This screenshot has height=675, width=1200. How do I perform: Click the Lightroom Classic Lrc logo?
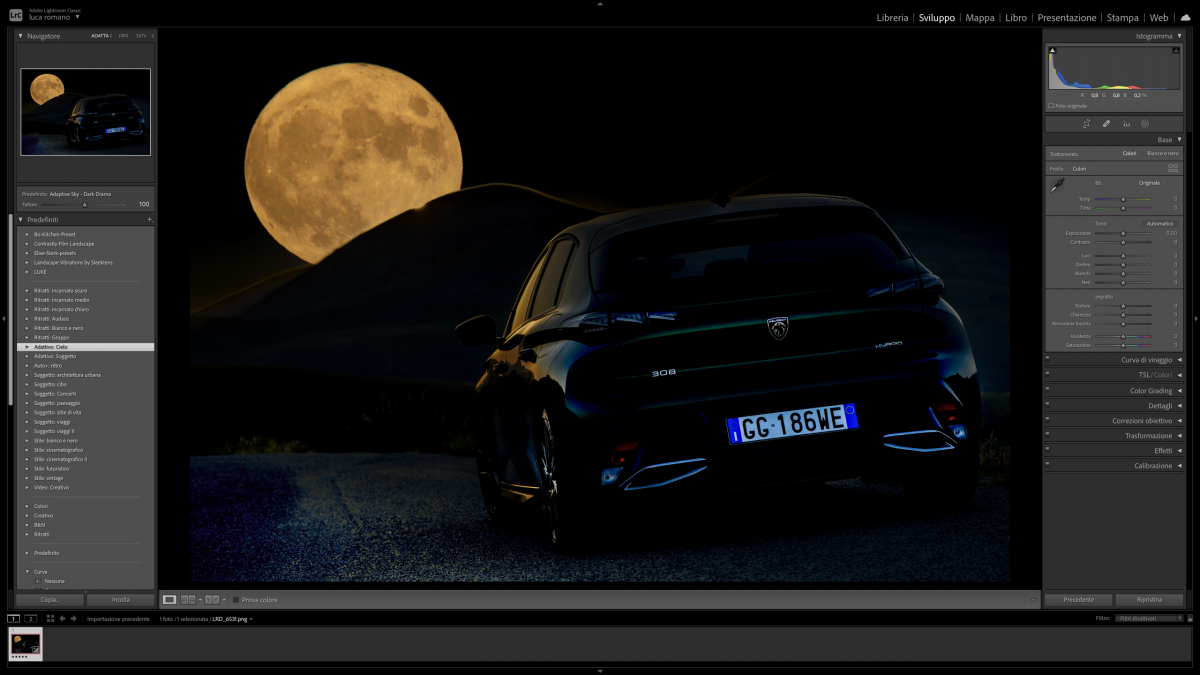point(15,15)
